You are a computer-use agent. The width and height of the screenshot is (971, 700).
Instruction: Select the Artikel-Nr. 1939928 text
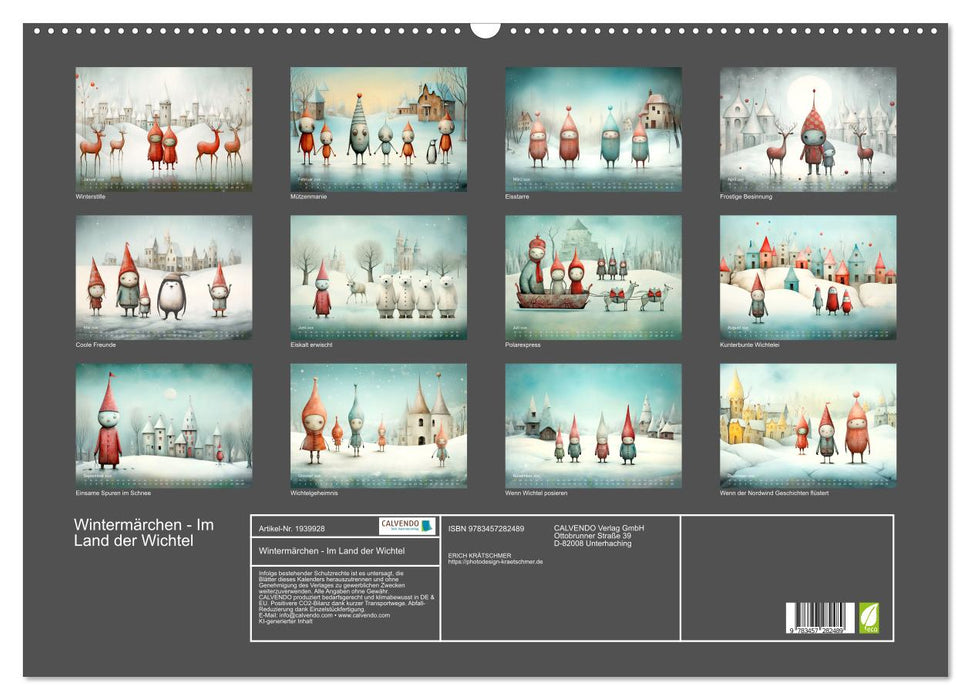tap(292, 529)
